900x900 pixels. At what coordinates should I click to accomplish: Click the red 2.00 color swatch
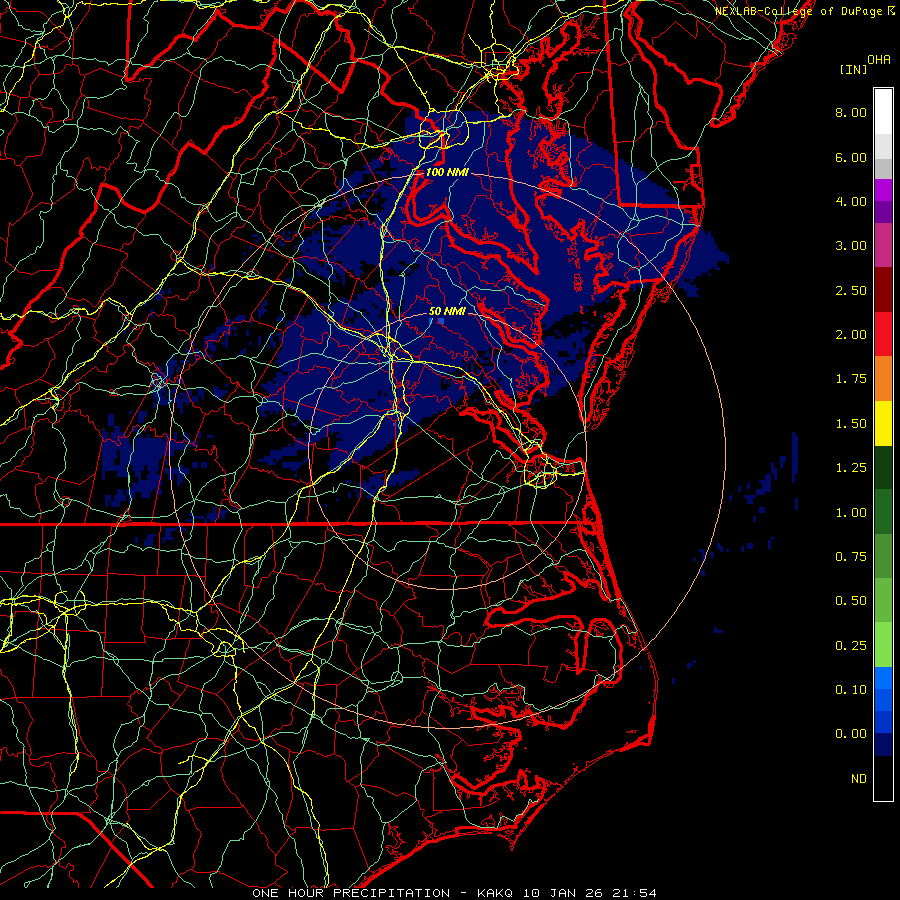point(883,334)
